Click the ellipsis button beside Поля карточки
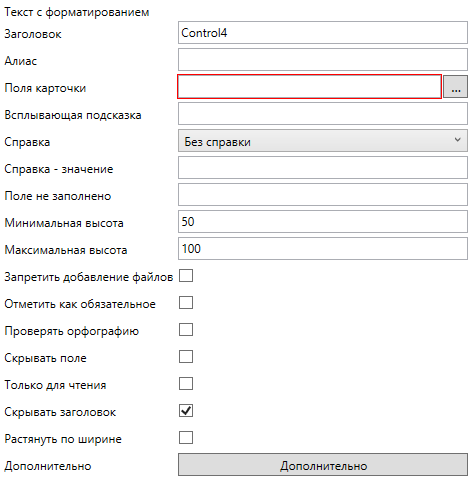 pyautogui.click(x=456, y=87)
